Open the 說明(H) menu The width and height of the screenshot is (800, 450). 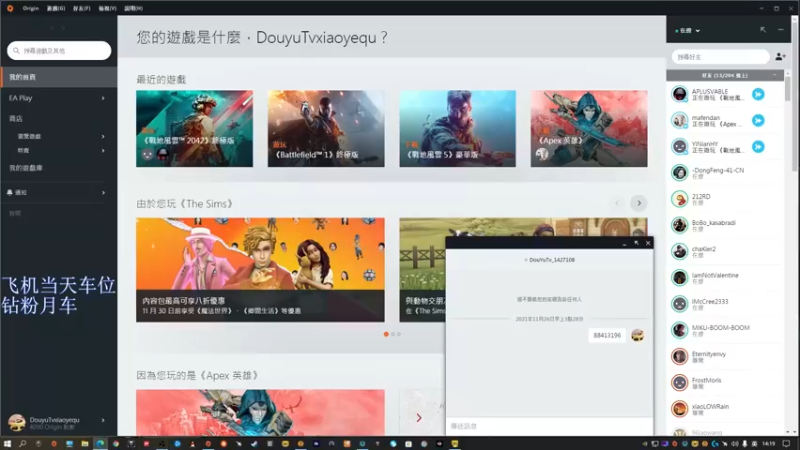pyautogui.click(x=133, y=8)
